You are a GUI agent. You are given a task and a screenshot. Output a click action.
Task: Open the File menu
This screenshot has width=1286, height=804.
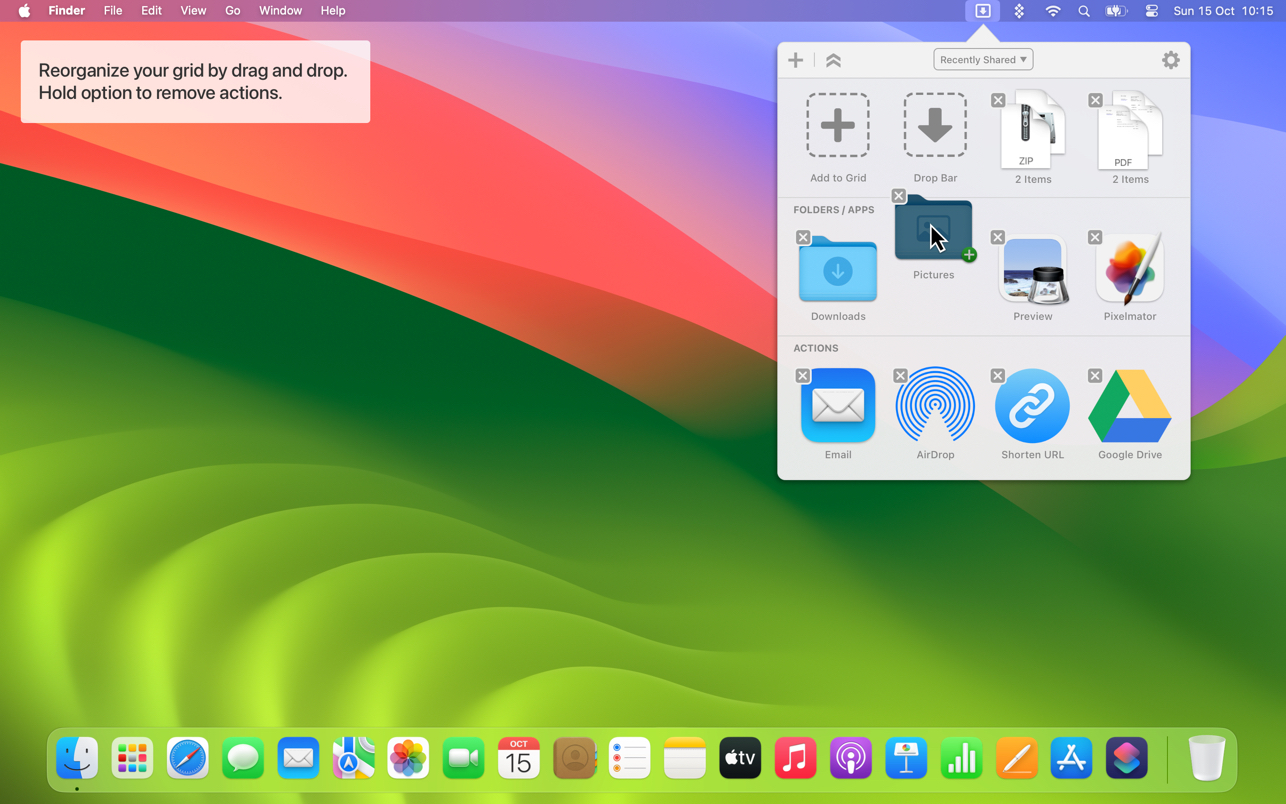(x=113, y=11)
